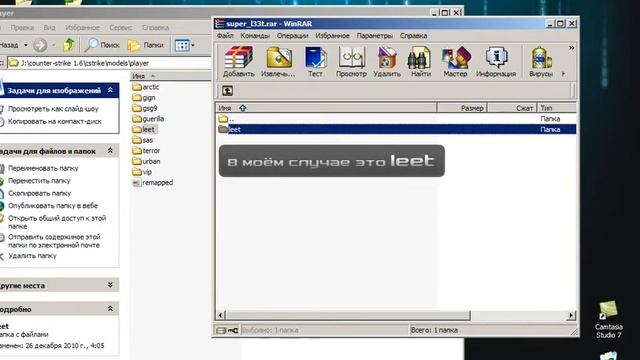
Task: Sort WinRAR list by Сжат column
Action: (512, 108)
